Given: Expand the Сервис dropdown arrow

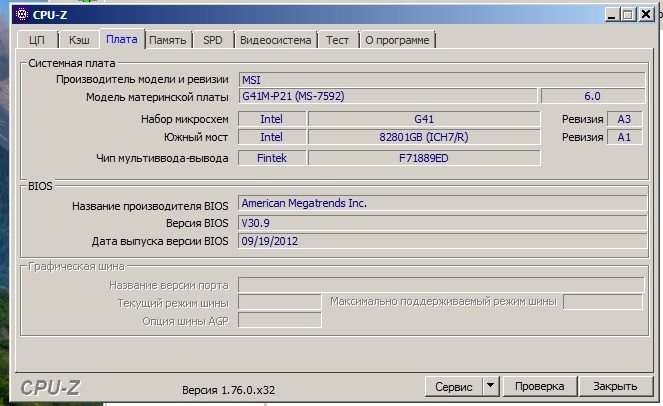Looking at the screenshot, I should [490, 386].
